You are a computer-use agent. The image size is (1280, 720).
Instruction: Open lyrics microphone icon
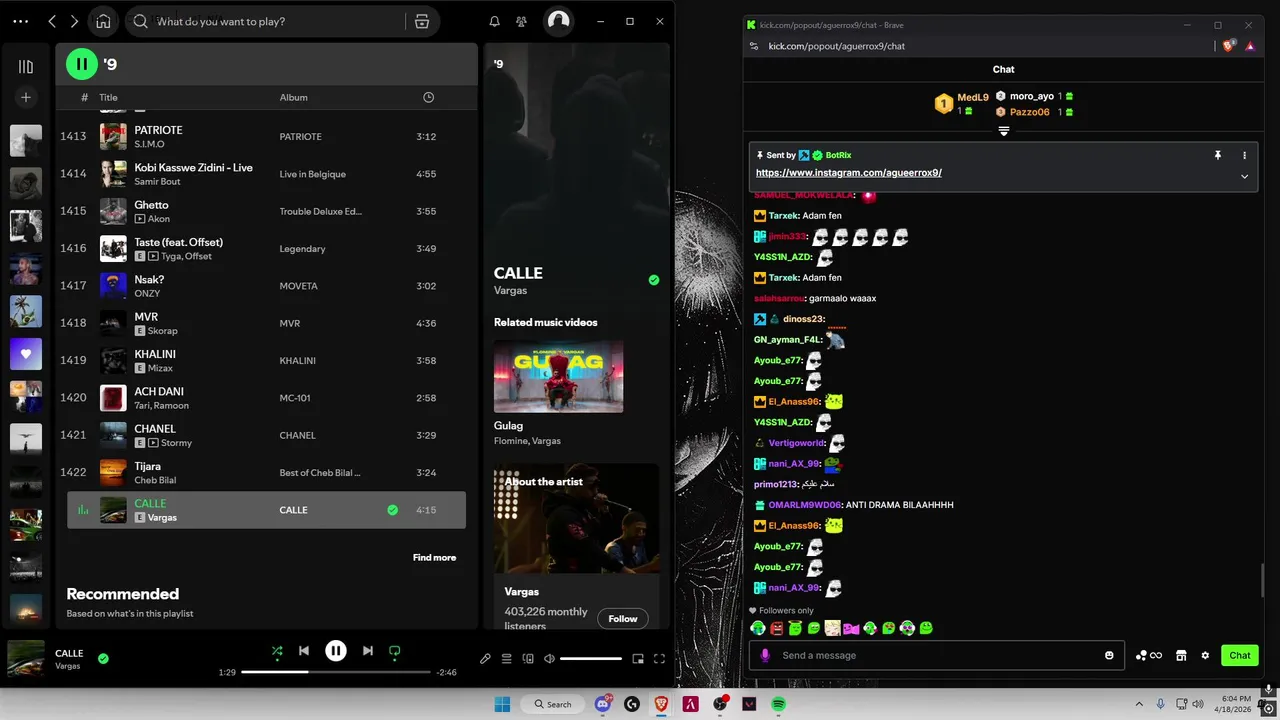[x=485, y=658]
